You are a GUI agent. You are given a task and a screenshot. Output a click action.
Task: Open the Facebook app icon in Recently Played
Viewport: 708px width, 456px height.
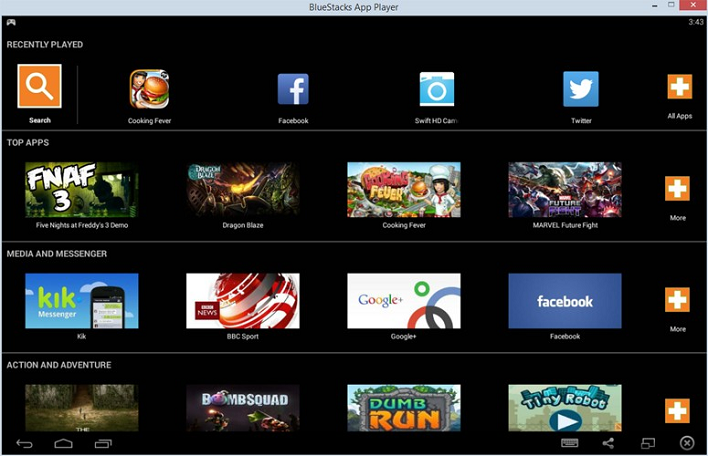pos(293,89)
